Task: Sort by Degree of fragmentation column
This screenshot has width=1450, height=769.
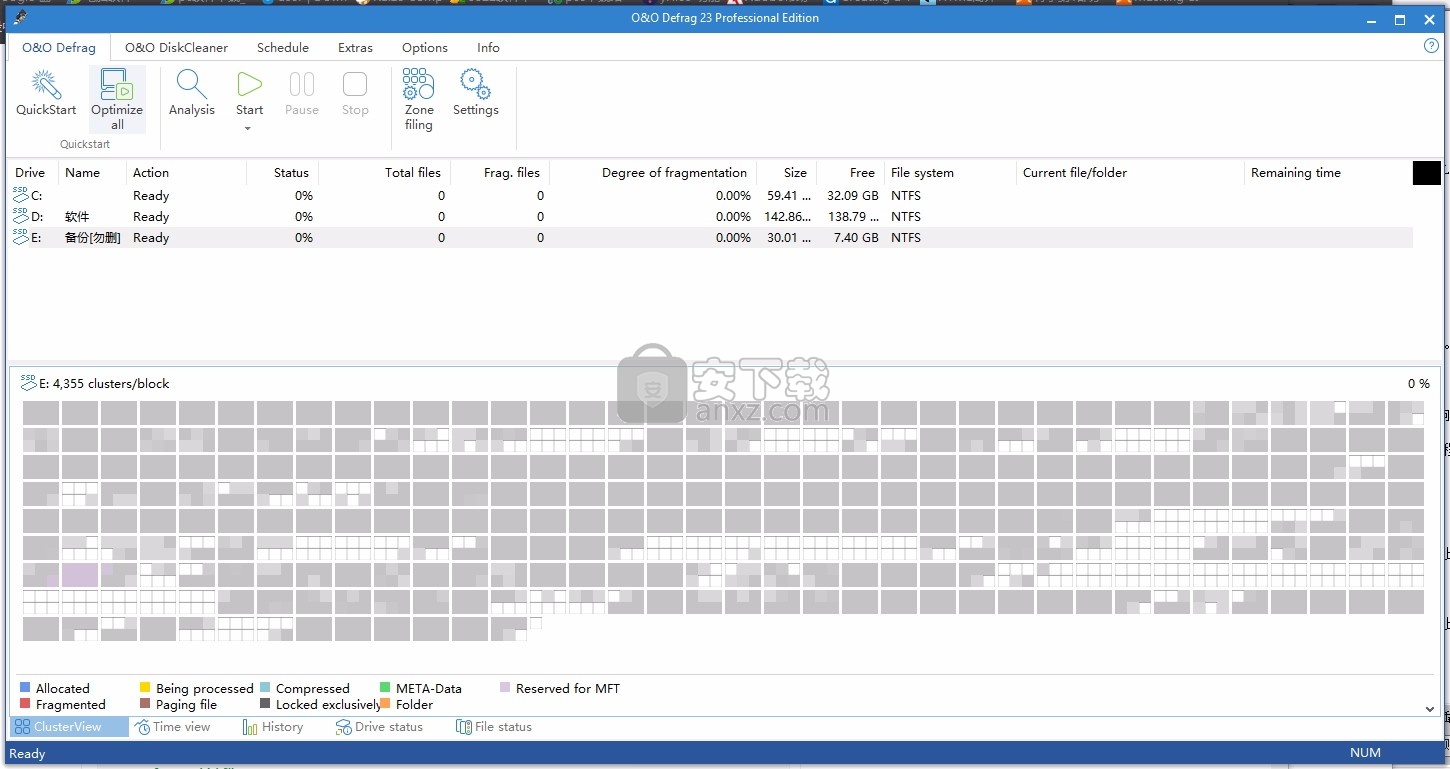Action: [653, 173]
